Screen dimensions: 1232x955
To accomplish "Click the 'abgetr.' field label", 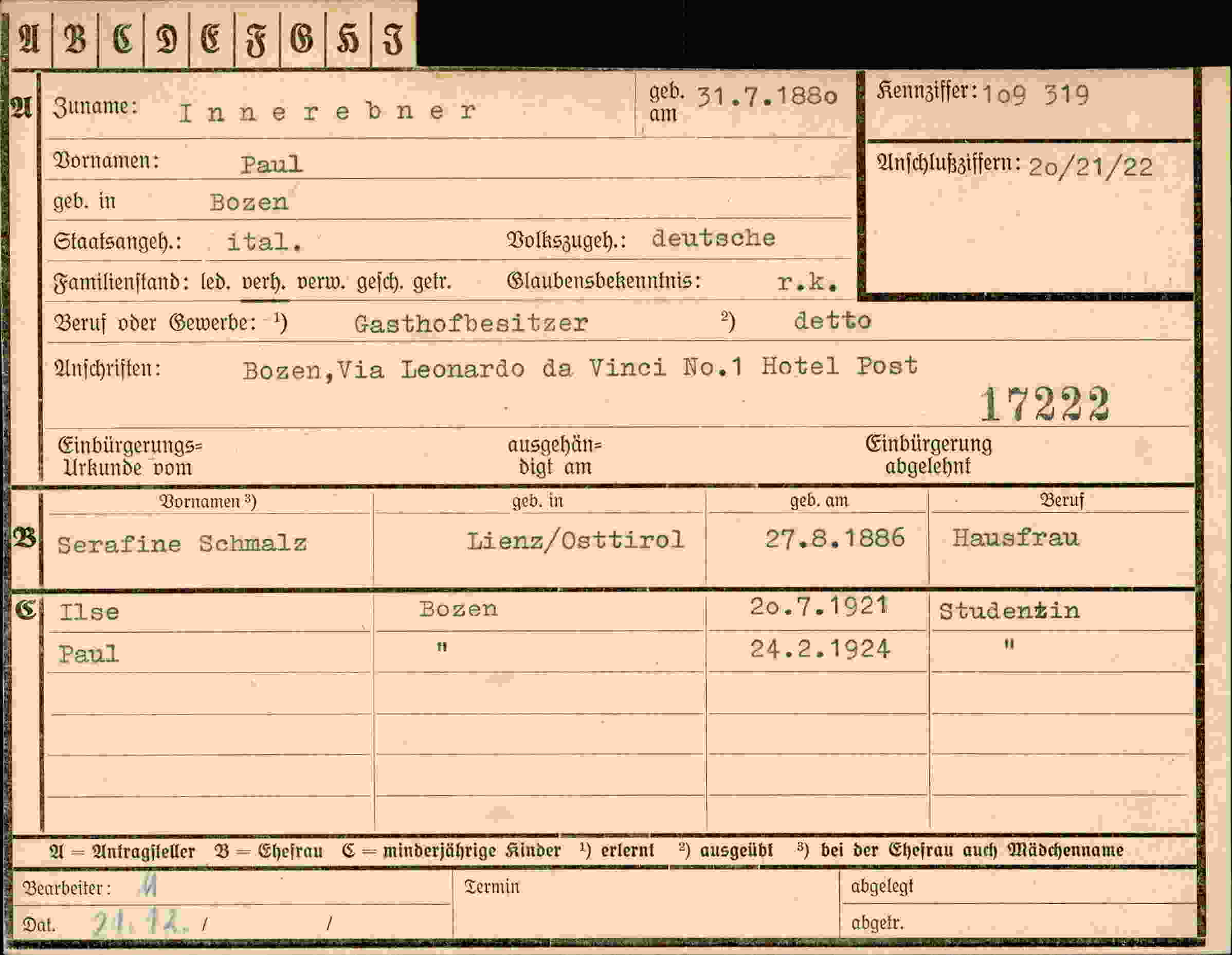I will pos(877,923).
